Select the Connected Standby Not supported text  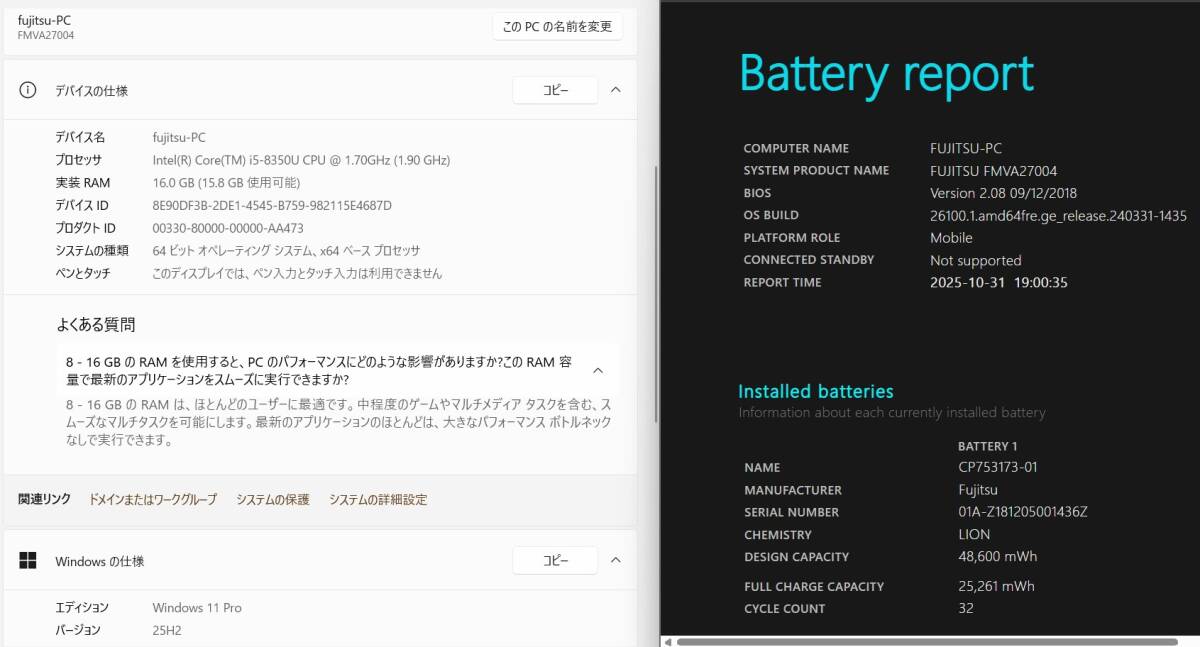coord(976,260)
